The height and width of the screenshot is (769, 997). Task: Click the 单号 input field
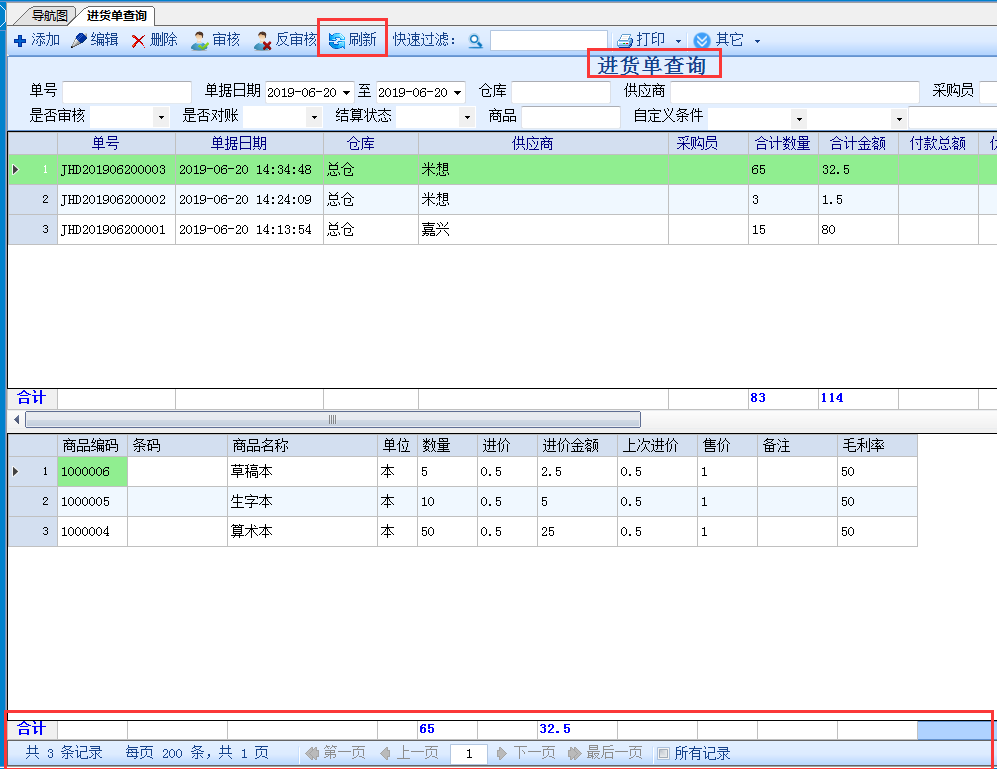[x=127, y=92]
